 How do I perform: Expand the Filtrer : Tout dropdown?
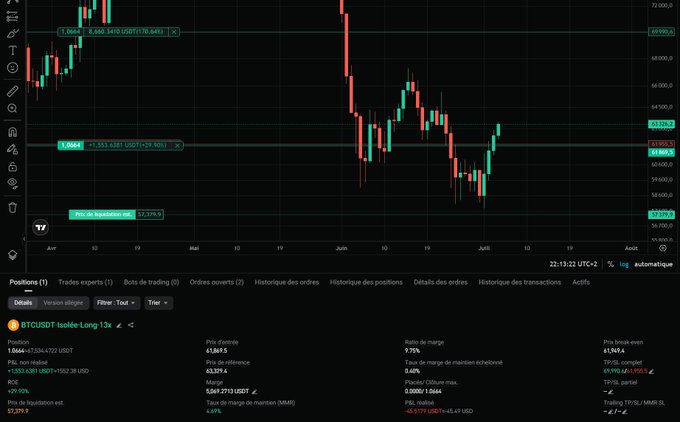tap(116, 303)
